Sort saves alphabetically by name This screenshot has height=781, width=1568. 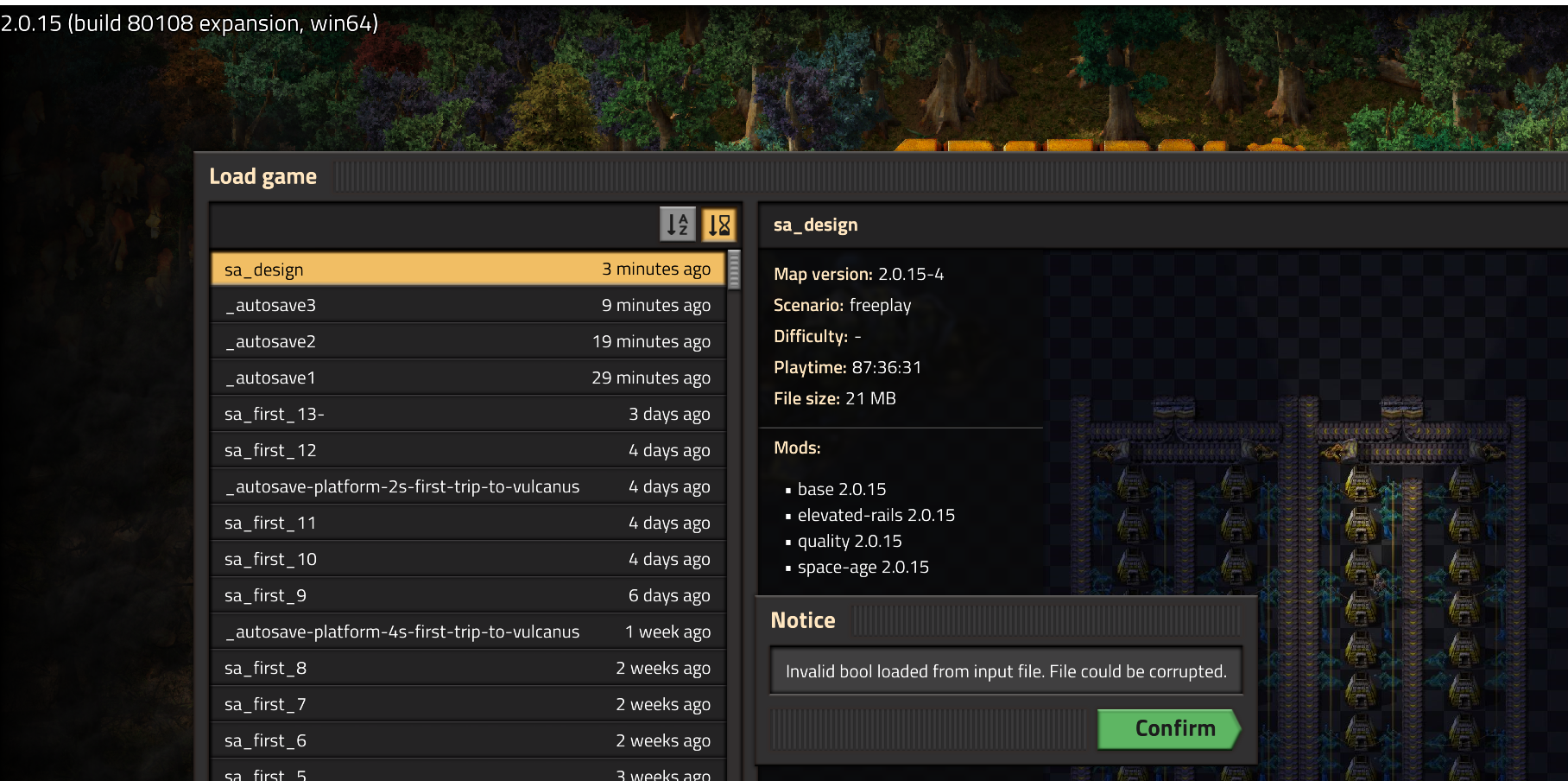[x=678, y=225]
